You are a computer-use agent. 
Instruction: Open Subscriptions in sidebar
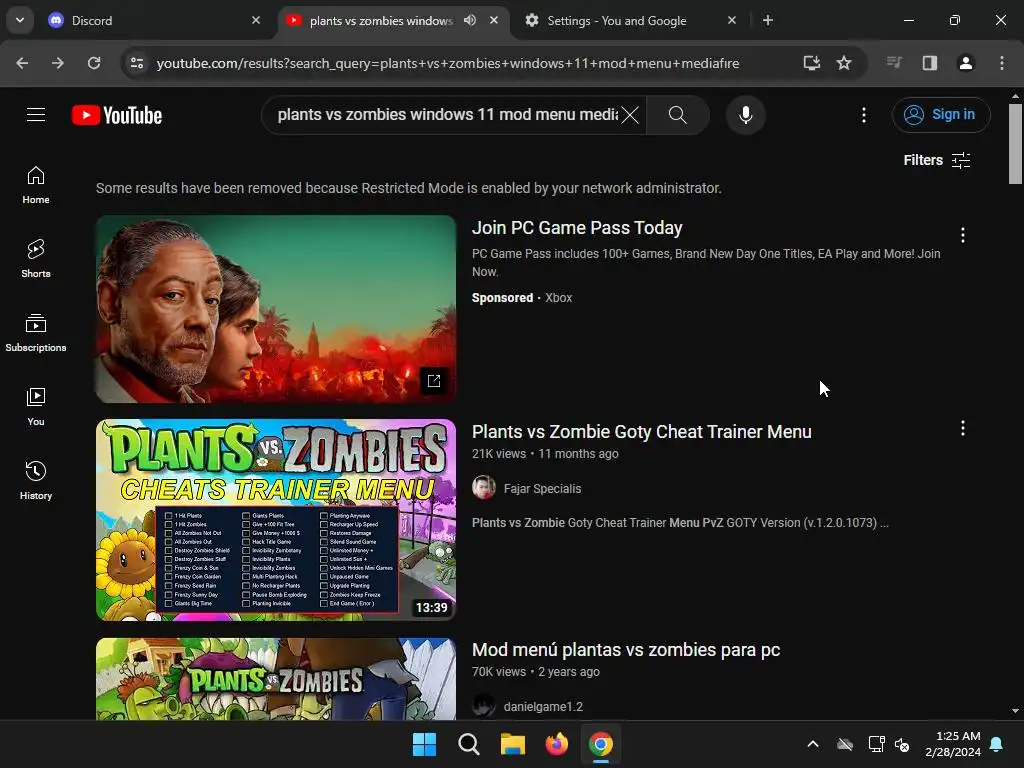pyautogui.click(x=36, y=333)
